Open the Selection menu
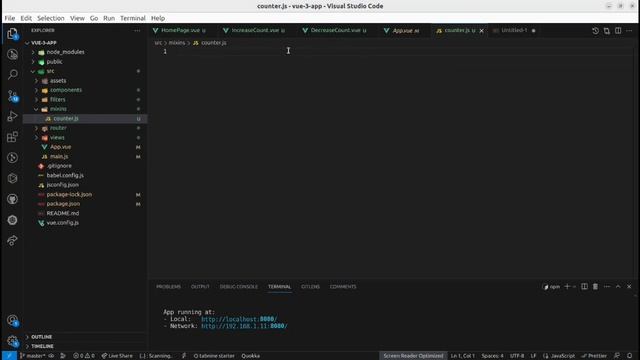This screenshot has width=640, height=360. (51, 18)
